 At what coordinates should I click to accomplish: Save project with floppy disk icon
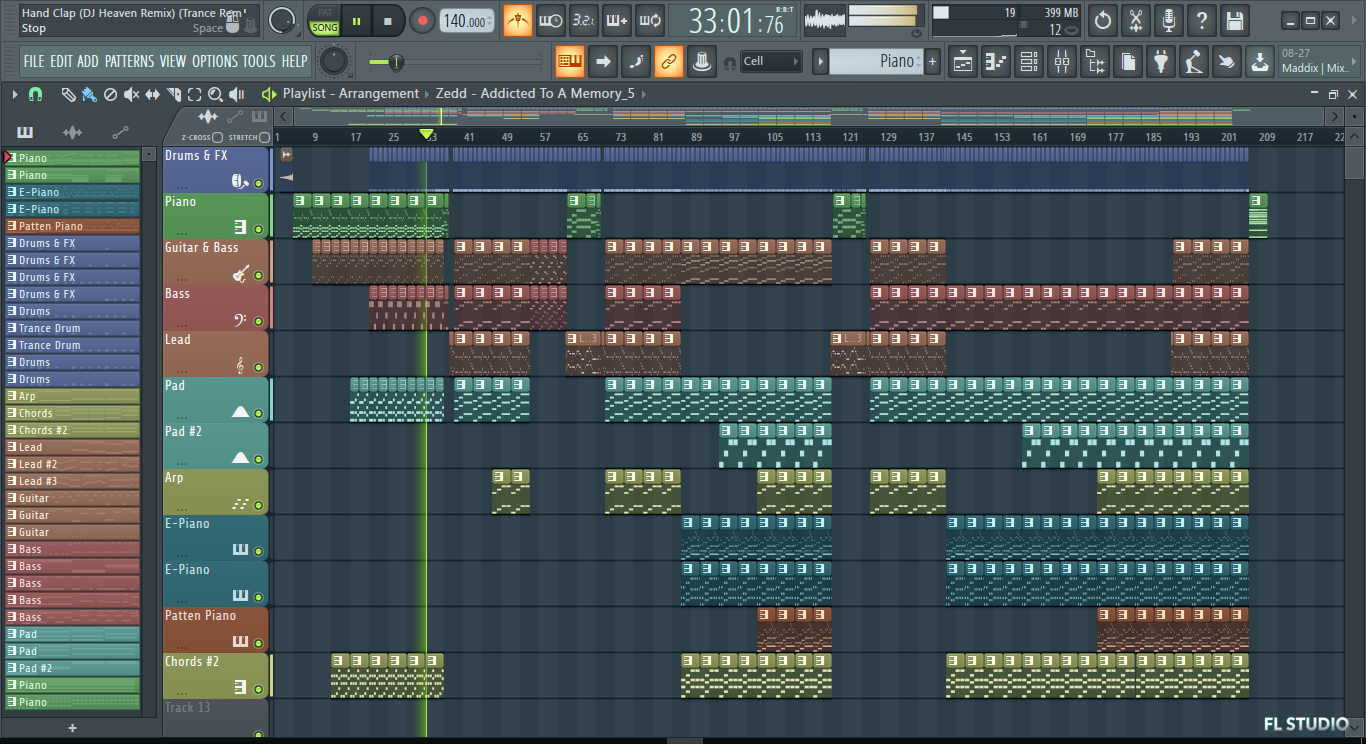coord(1234,20)
